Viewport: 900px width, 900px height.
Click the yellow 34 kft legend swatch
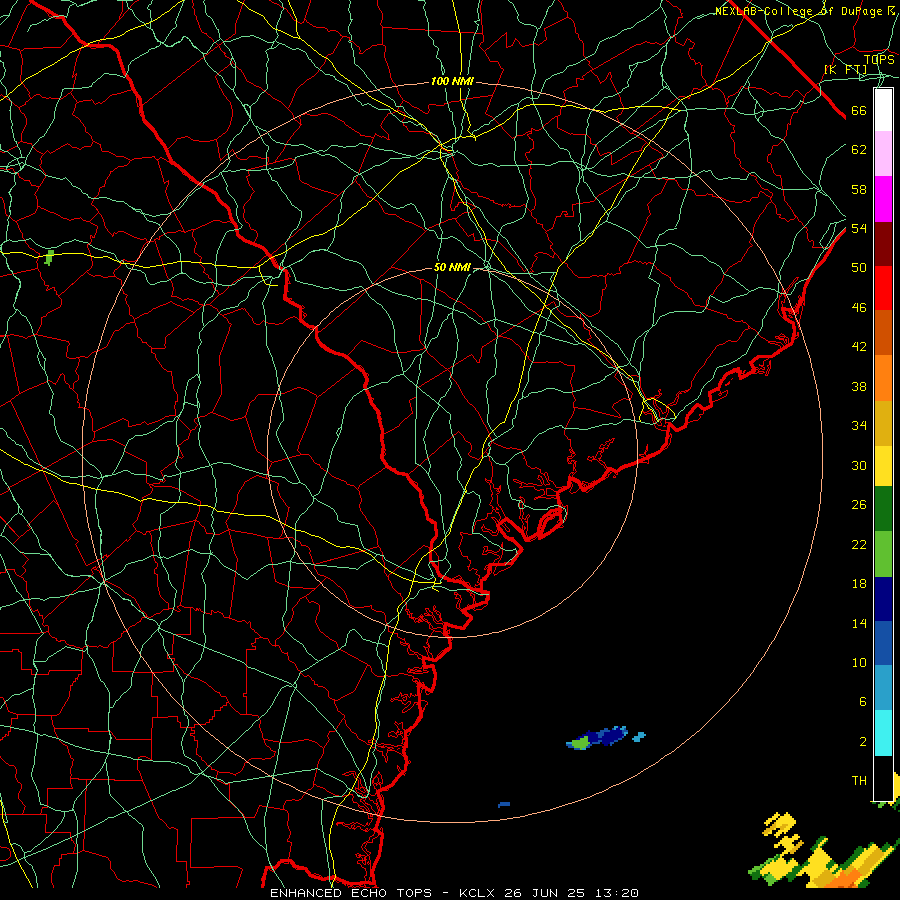(883, 466)
